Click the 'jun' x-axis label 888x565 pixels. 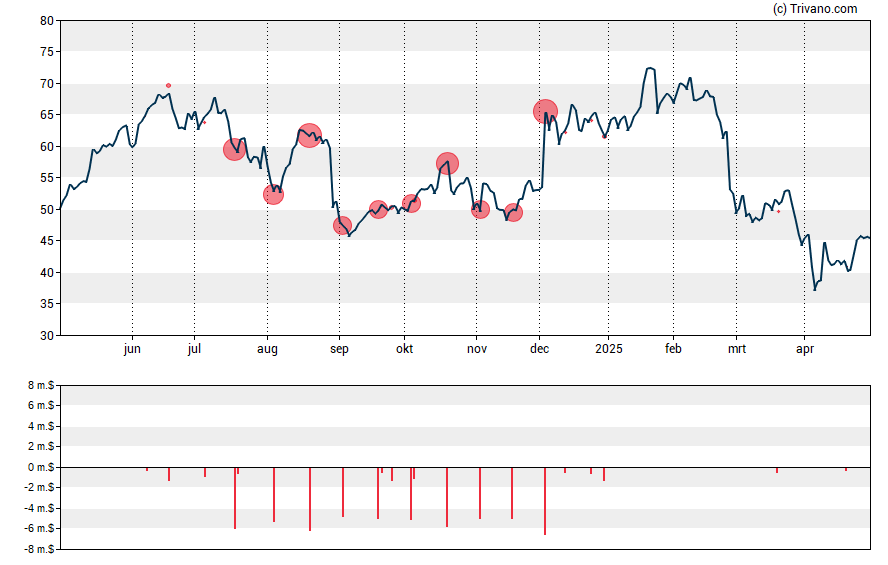tap(132, 349)
